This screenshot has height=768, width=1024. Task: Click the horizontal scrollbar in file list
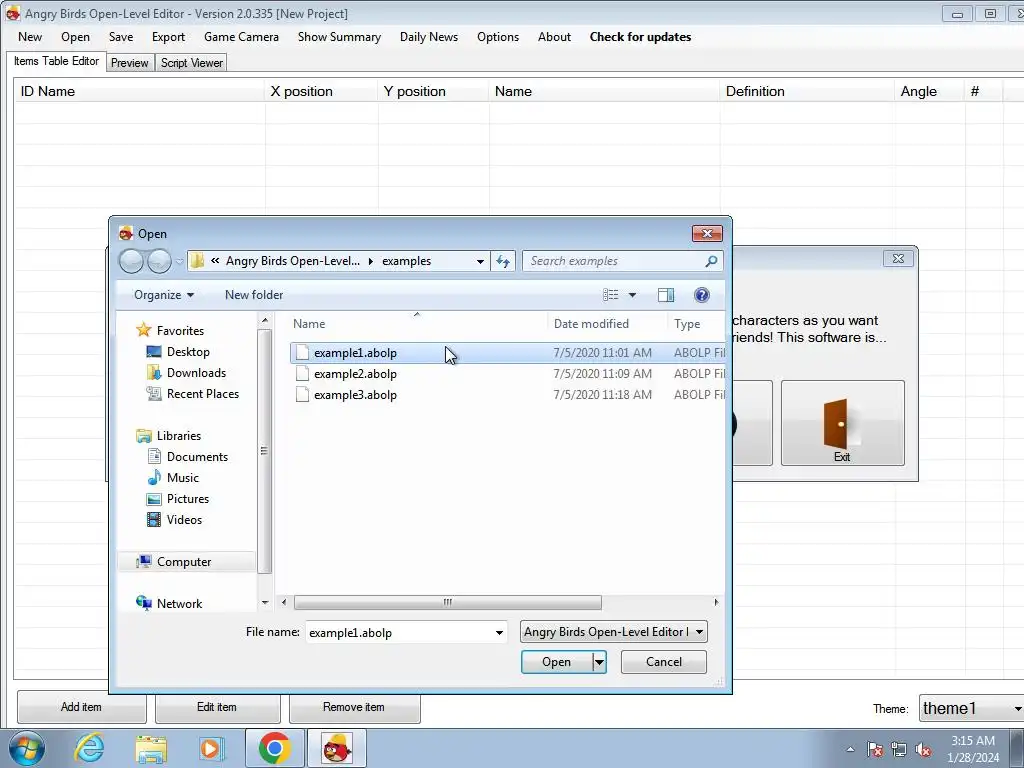447,602
